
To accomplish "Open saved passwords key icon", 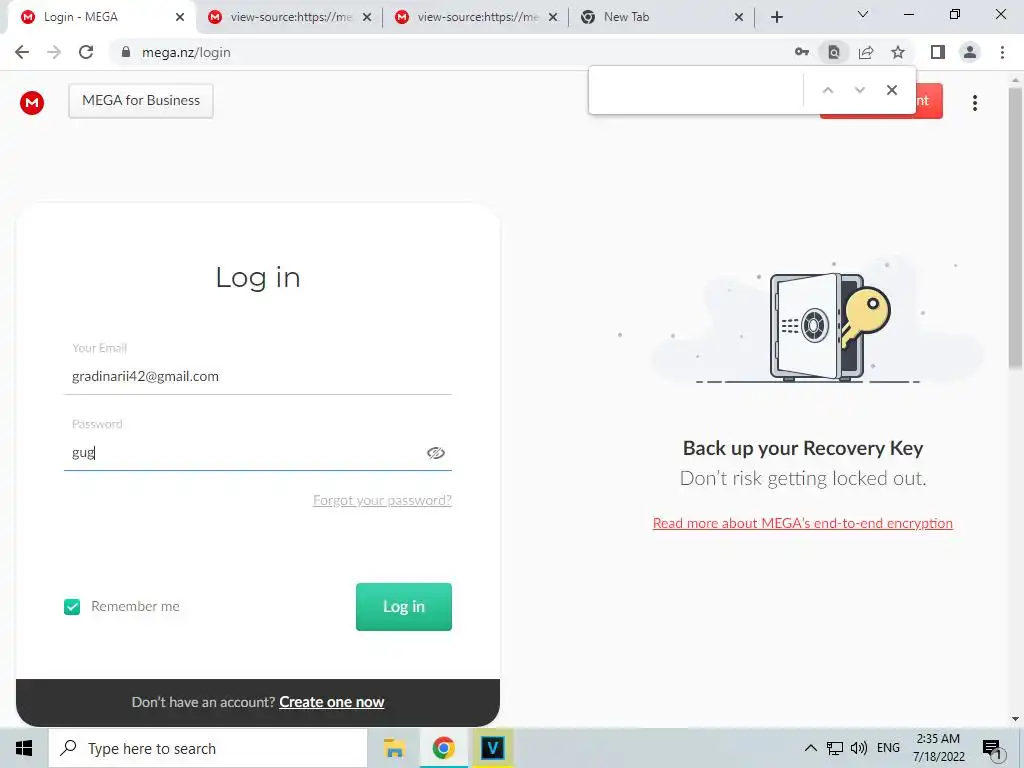I will click(x=802, y=52).
